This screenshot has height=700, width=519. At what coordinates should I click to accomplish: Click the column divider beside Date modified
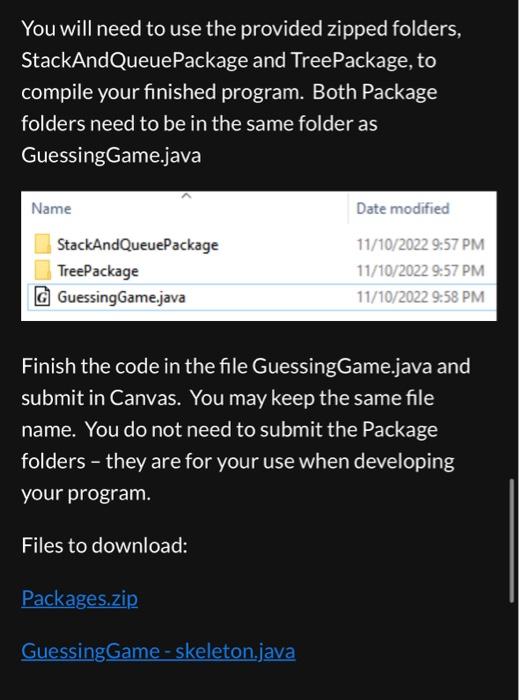point(348,208)
